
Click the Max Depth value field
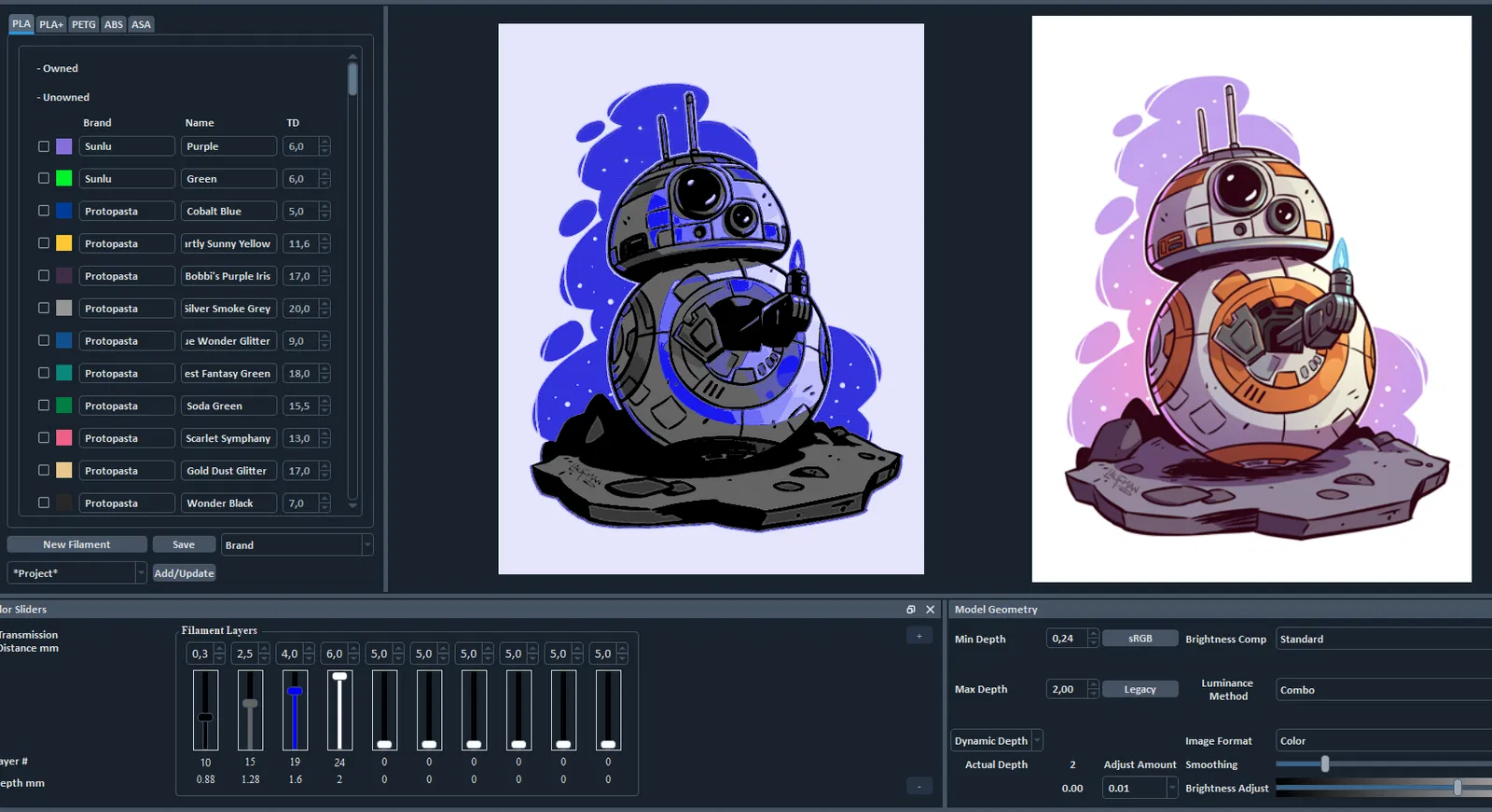pos(1068,689)
